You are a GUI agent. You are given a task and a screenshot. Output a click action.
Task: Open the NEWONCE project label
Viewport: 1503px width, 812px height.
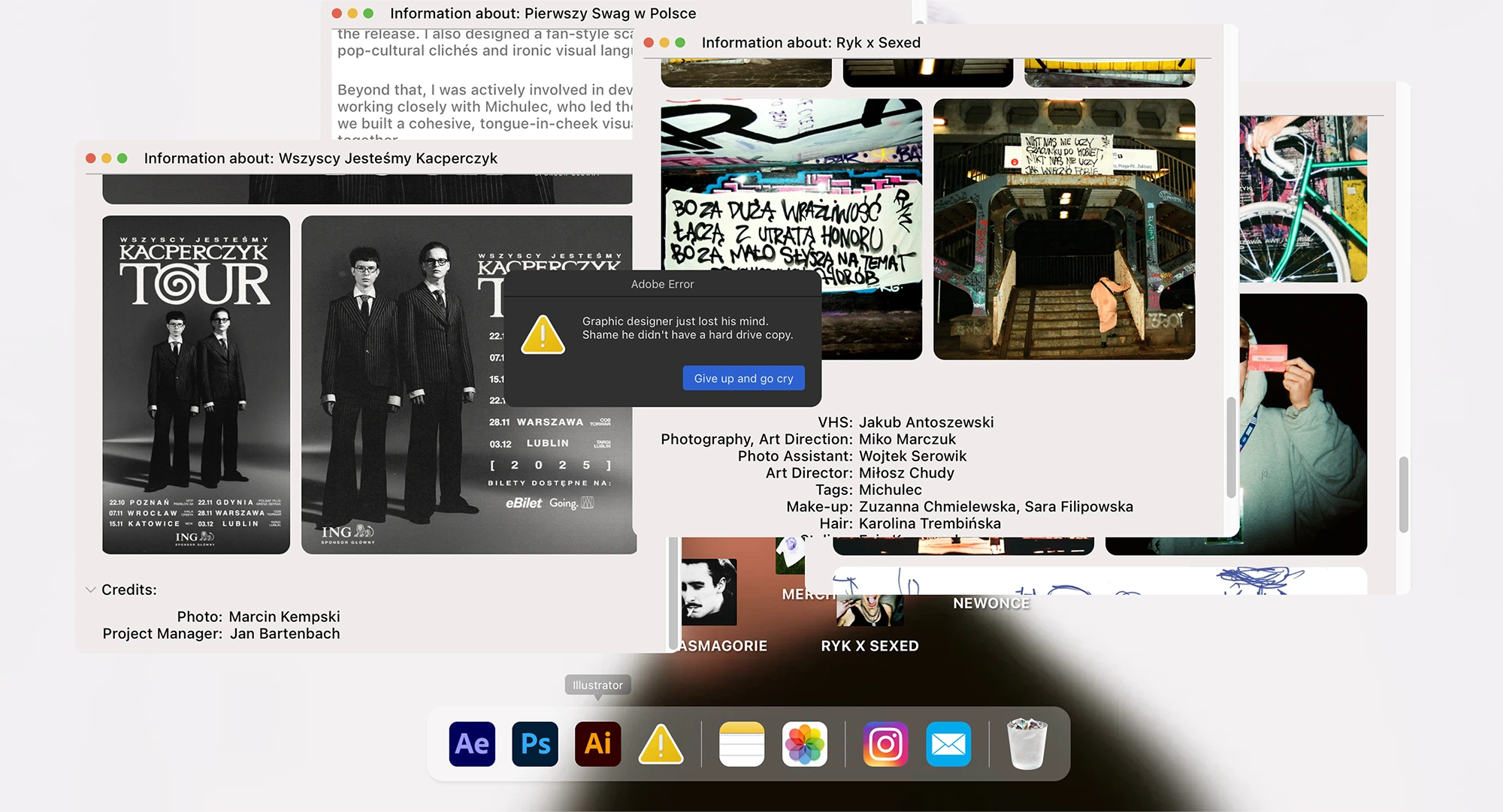(x=990, y=603)
